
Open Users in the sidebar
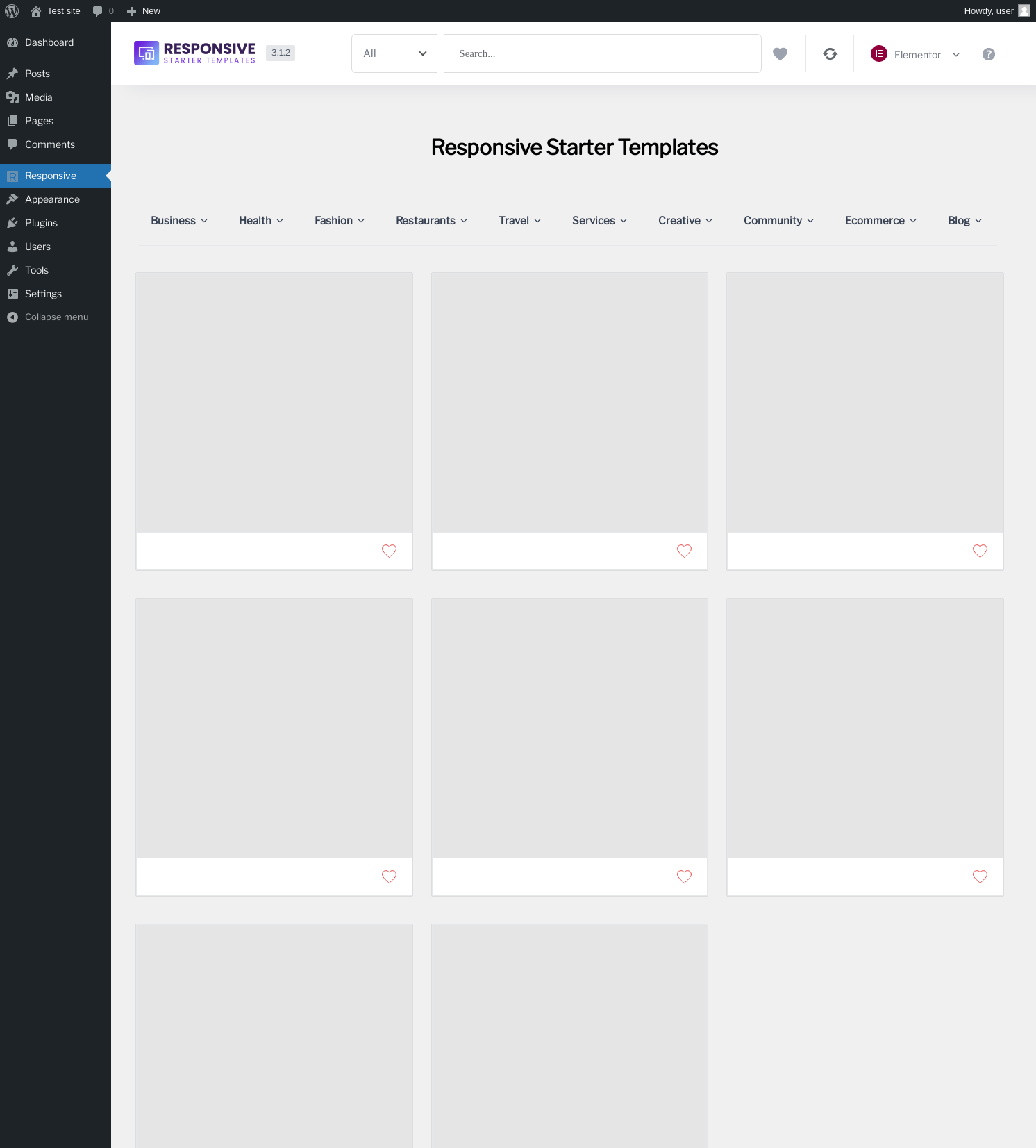56,247
